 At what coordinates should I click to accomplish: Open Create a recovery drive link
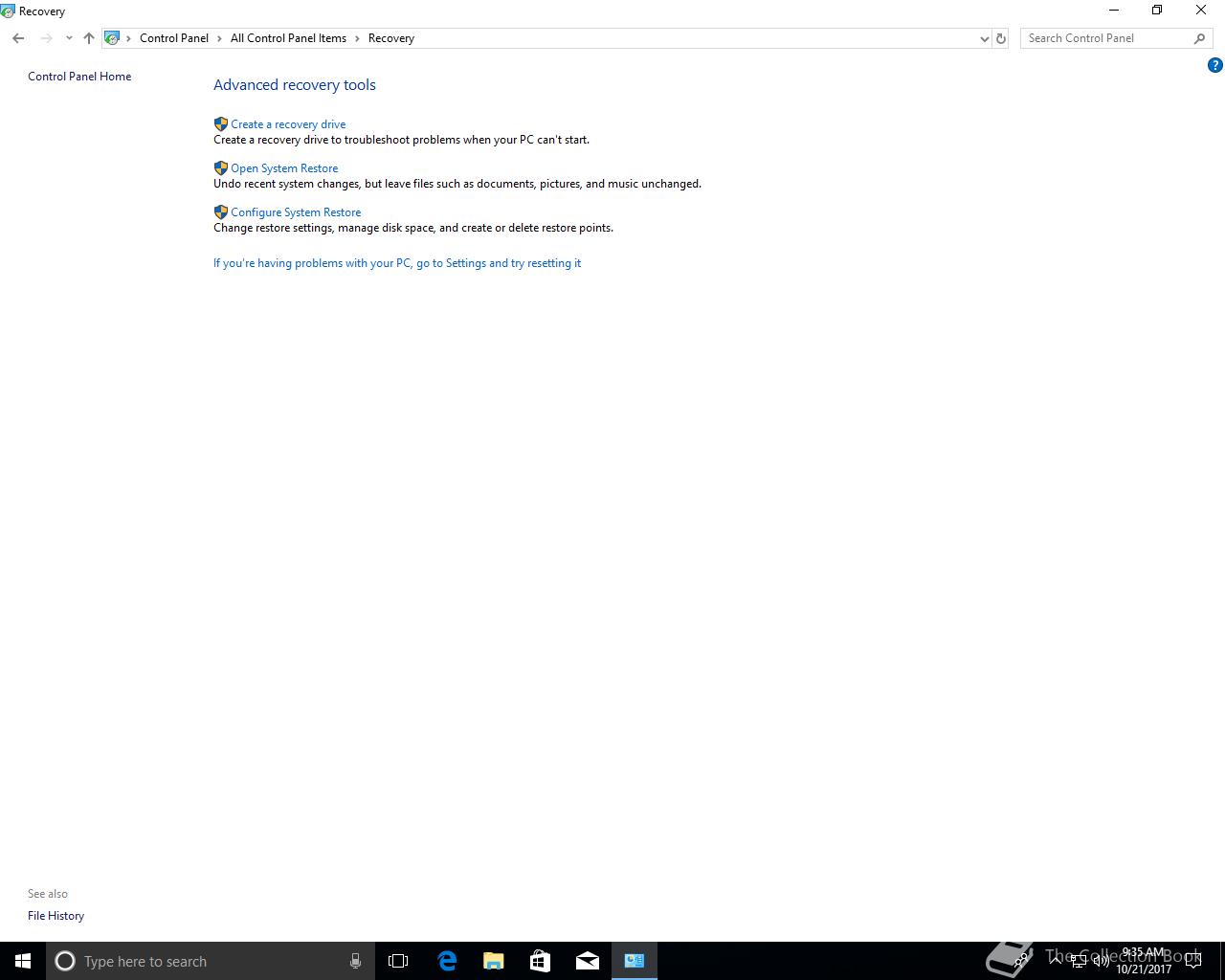(x=288, y=124)
